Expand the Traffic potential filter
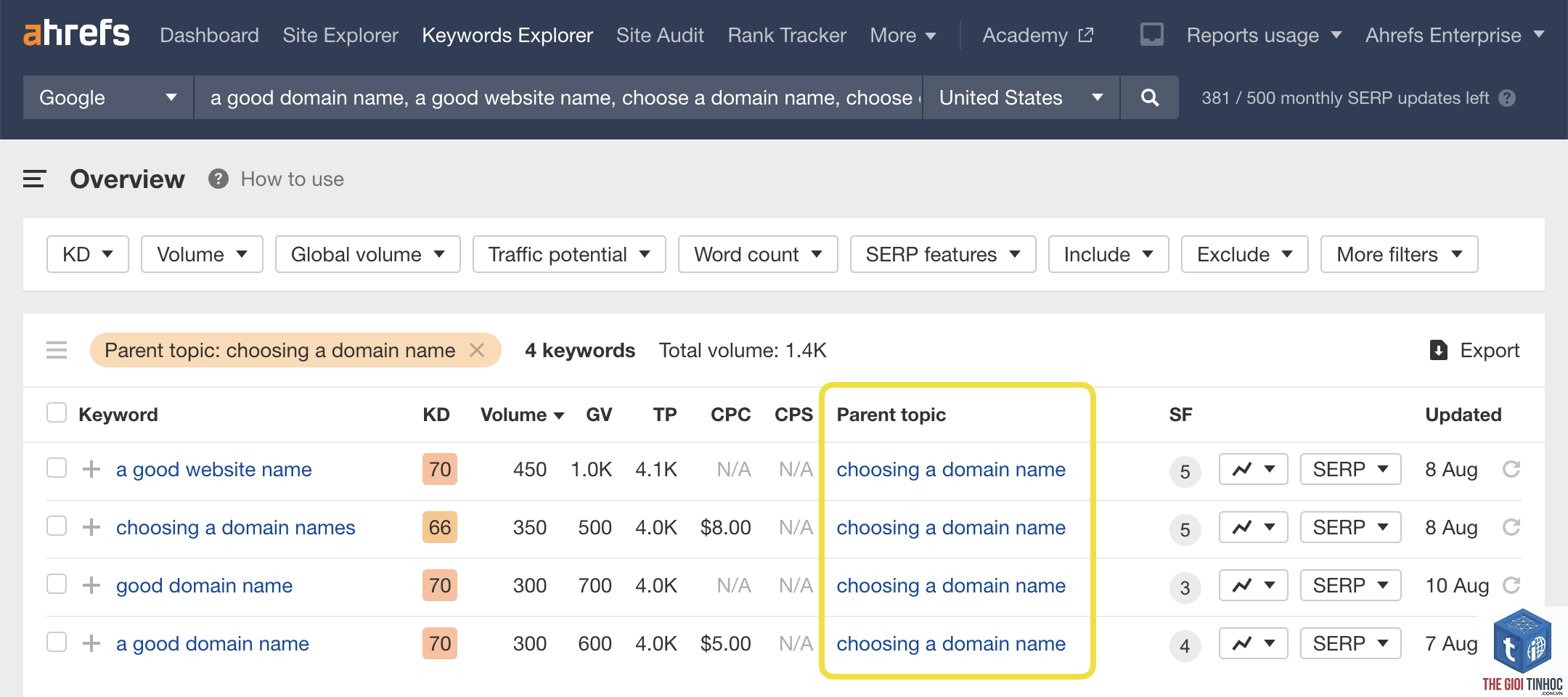 [x=569, y=254]
